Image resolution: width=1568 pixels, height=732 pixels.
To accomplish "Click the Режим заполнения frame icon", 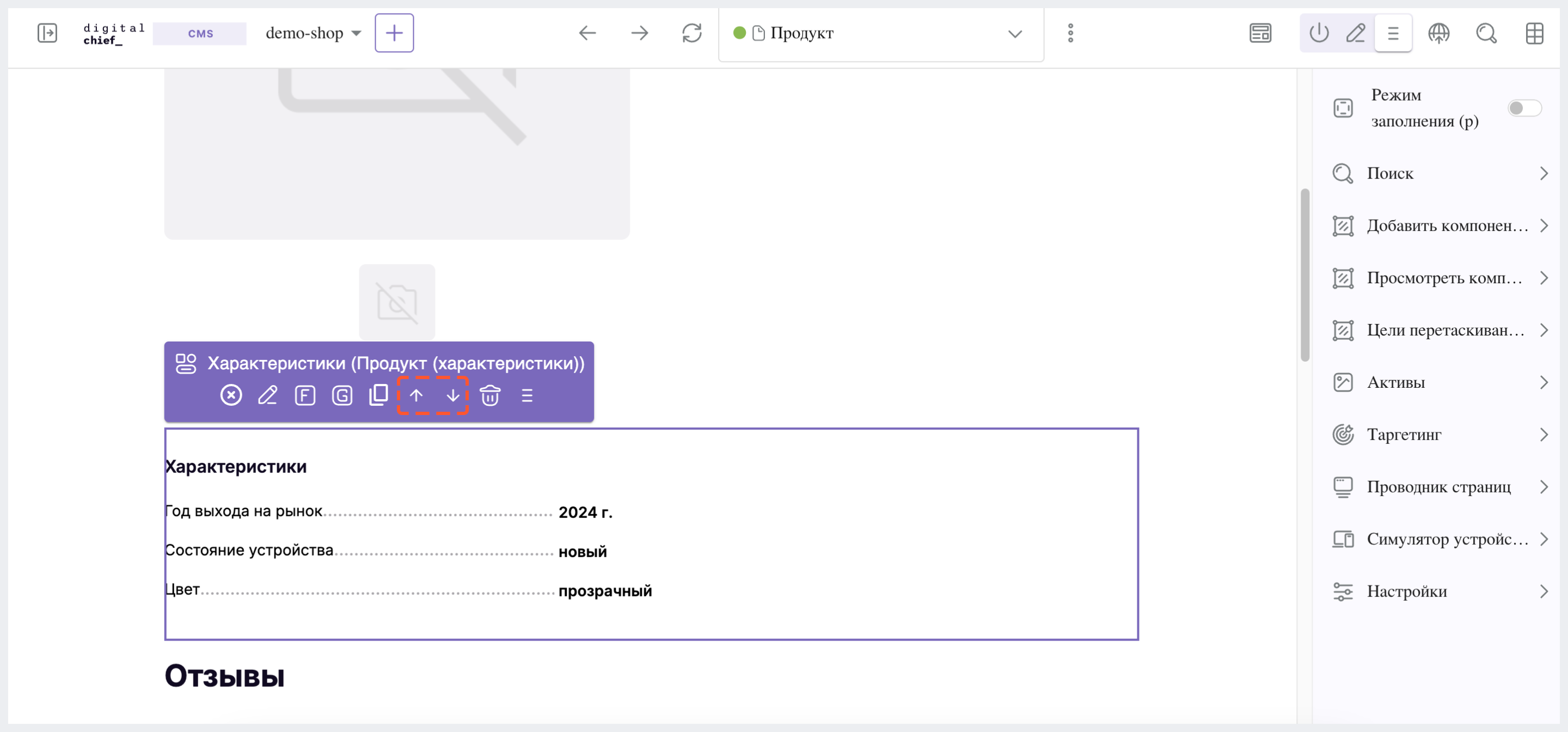I will pyautogui.click(x=1343, y=108).
